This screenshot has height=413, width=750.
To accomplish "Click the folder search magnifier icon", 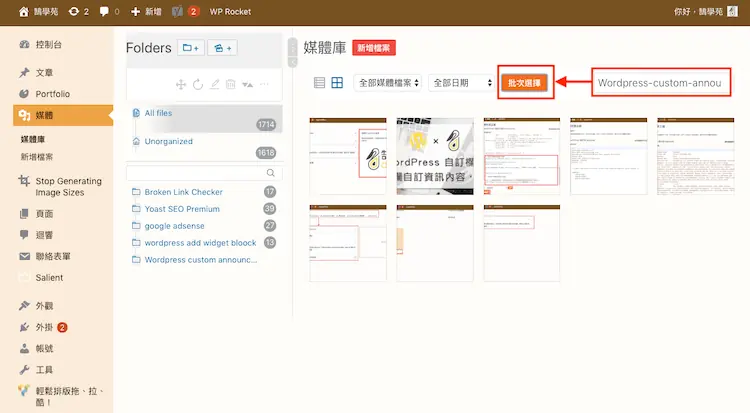I will 271,173.
